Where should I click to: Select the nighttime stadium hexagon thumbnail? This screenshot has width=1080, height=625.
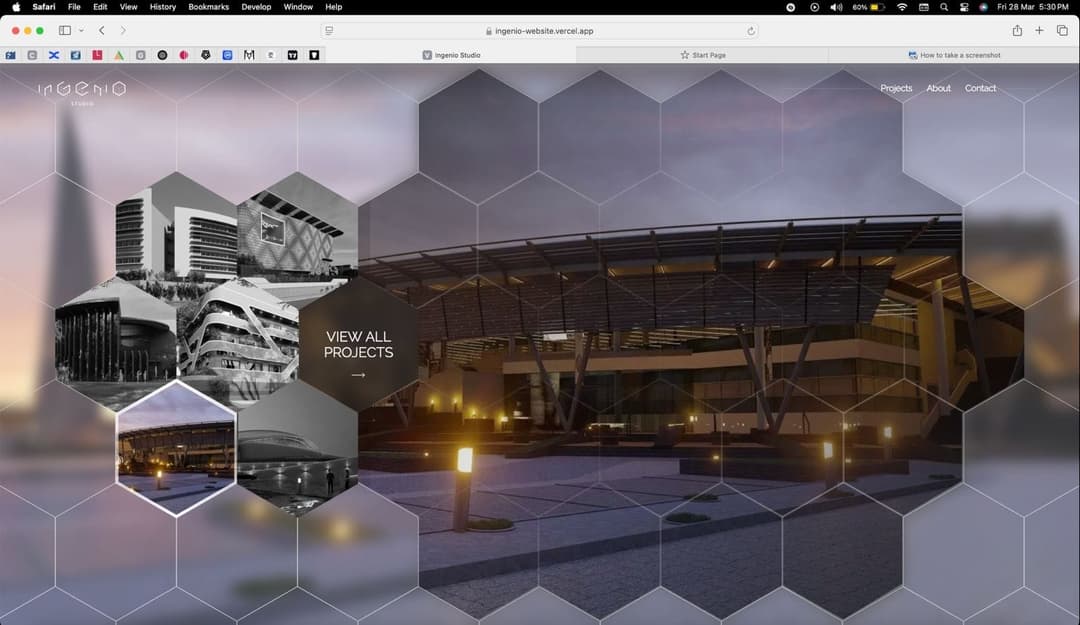coord(176,445)
